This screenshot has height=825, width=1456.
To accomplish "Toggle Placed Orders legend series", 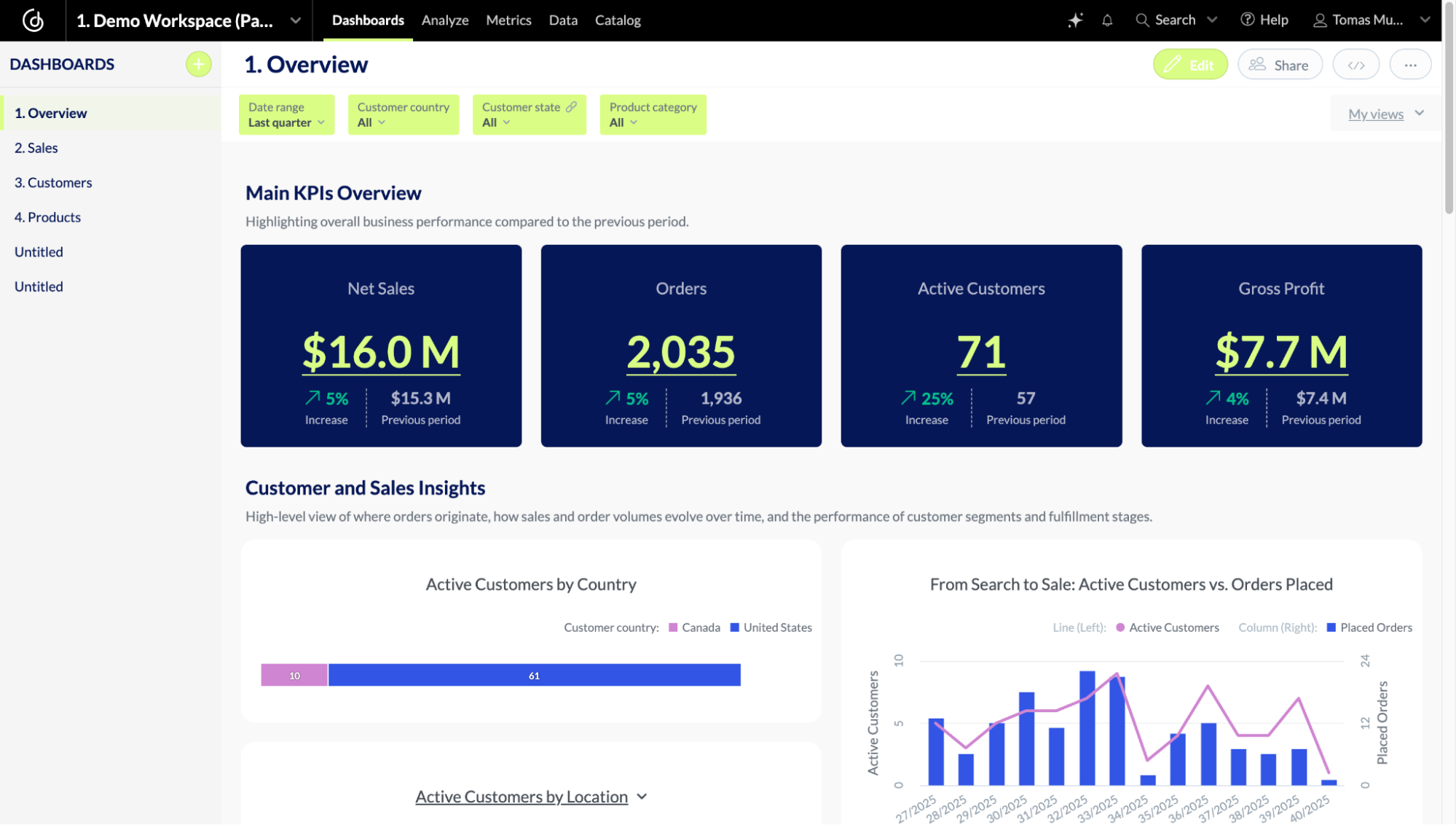I will coord(1369,627).
